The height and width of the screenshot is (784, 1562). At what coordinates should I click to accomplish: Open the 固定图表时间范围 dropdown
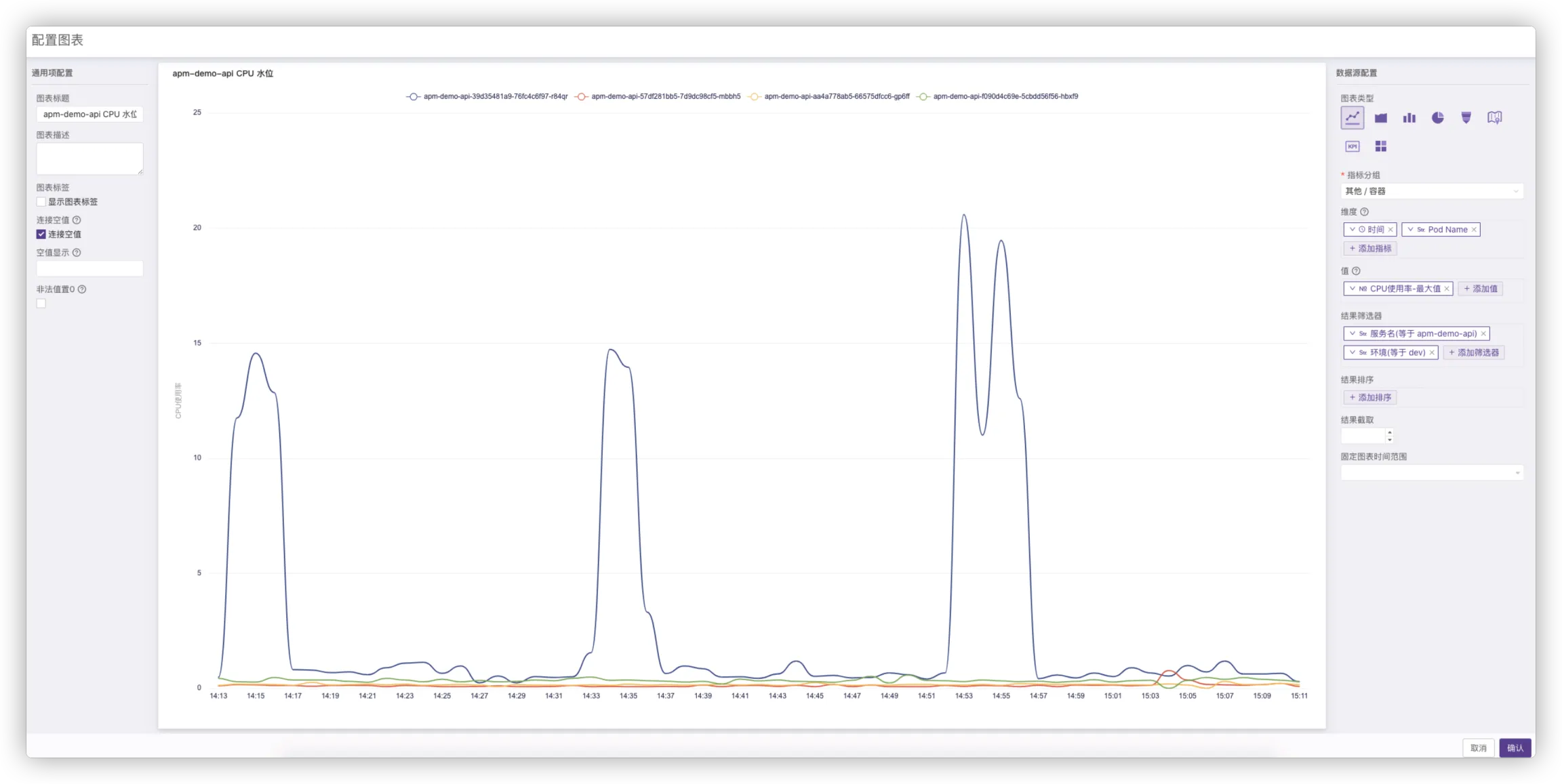(1432, 473)
